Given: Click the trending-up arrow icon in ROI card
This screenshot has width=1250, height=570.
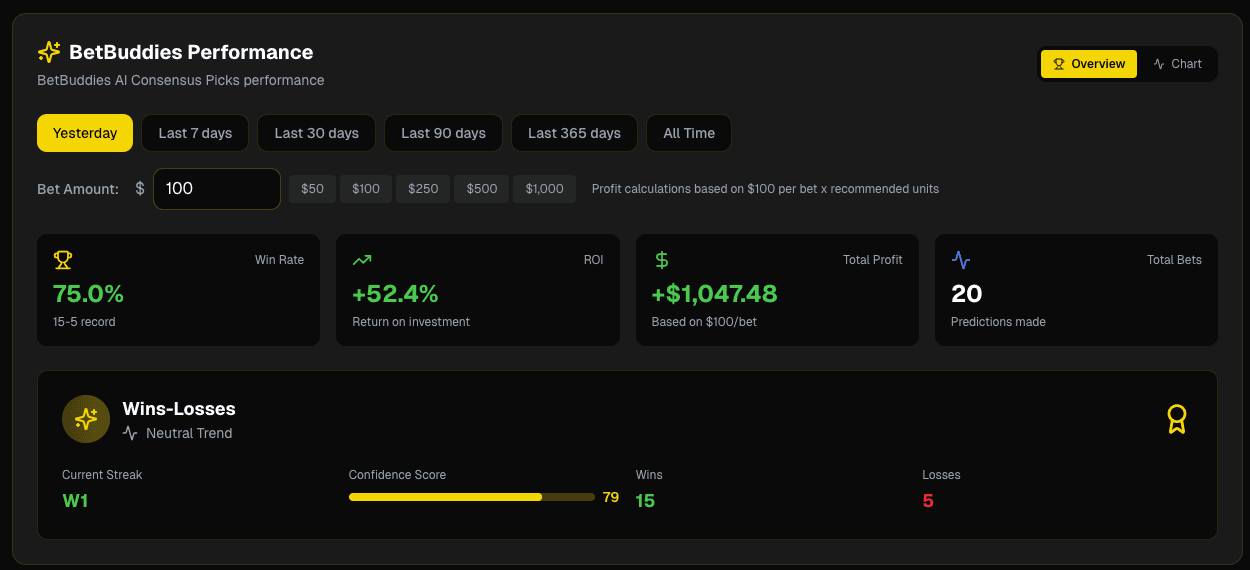Looking at the screenshot, I should pos(362,260).
